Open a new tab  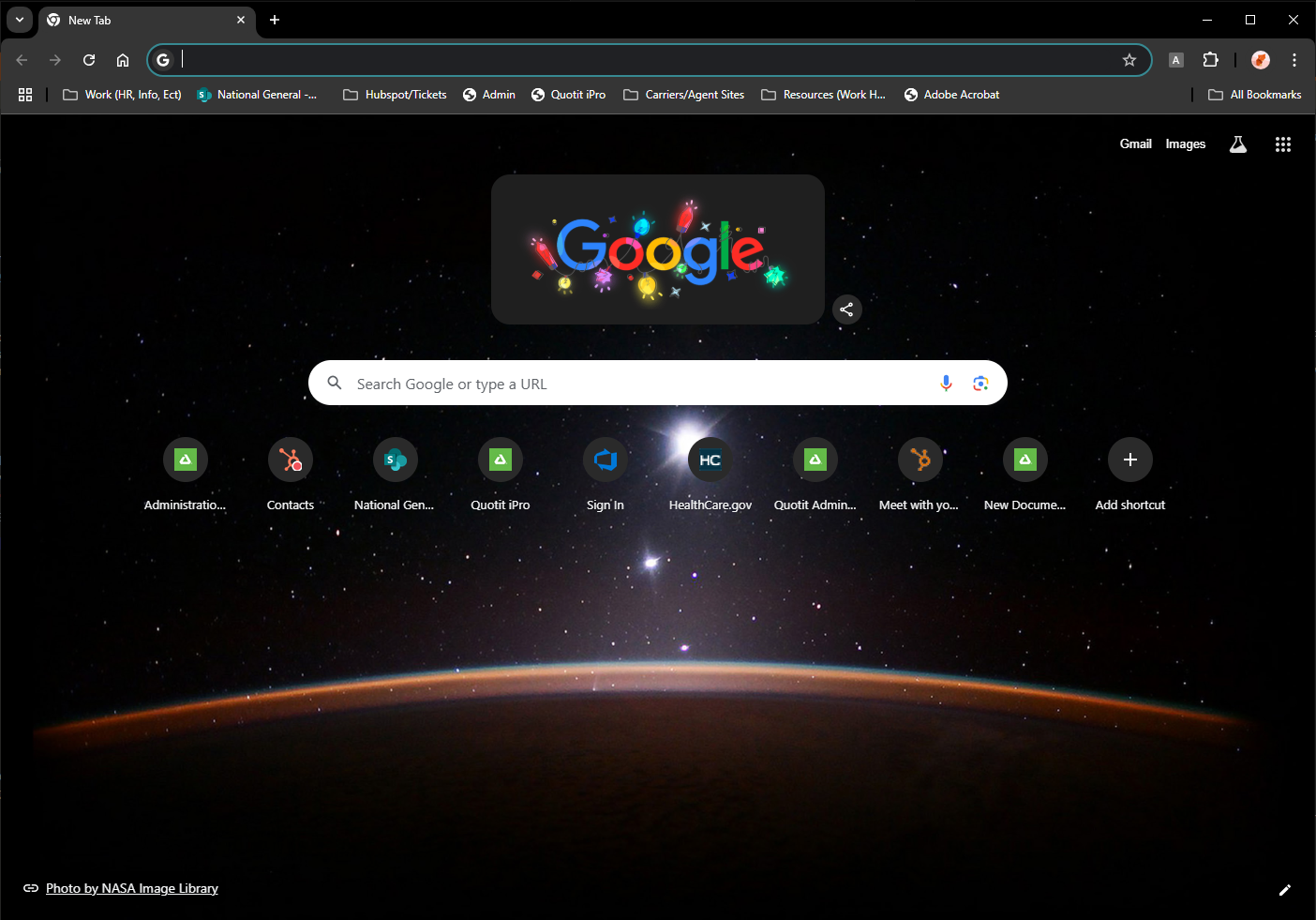(x=275, y=20)
